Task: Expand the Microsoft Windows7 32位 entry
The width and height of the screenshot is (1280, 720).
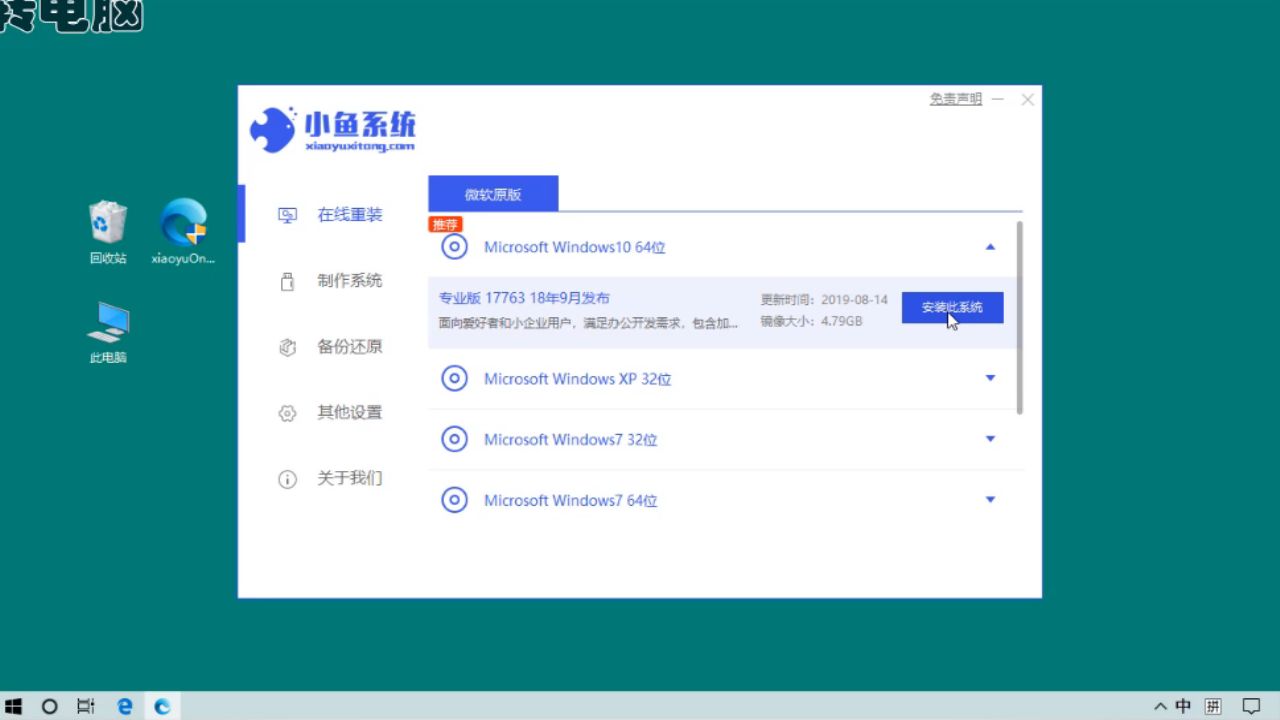Action: click(x=990, y=439)
